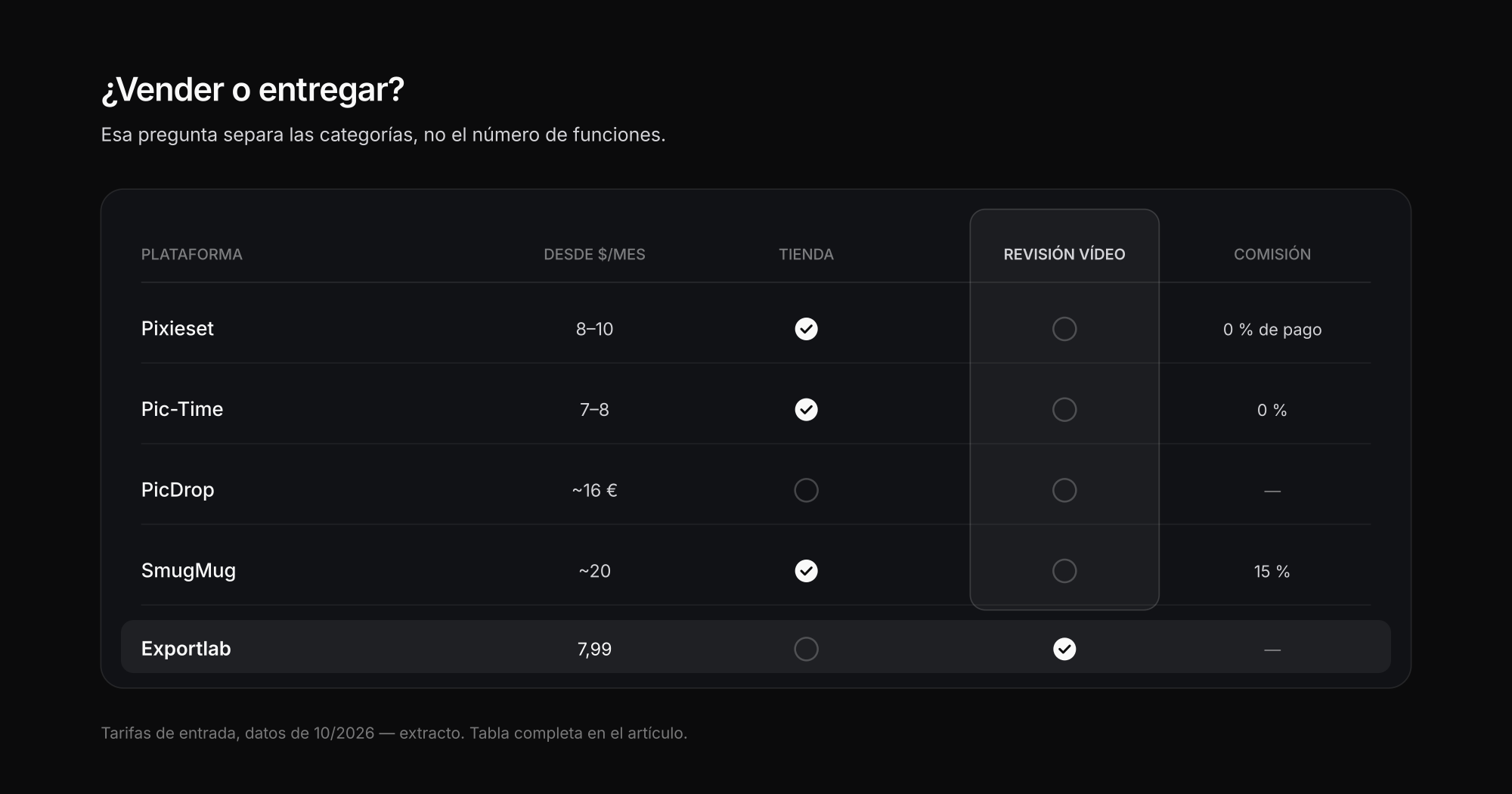1512x794 pixels.
Task: Select the Comisión column header
Action: [1272, 254]
